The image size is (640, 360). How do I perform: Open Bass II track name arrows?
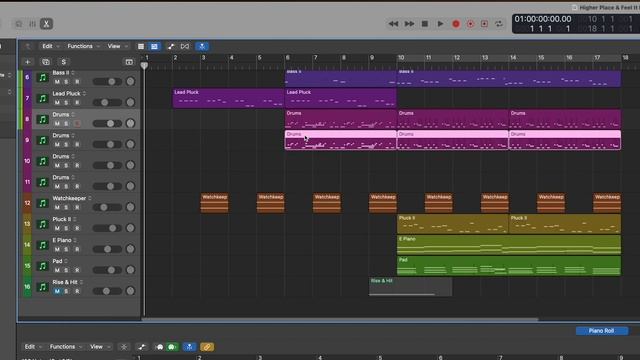[73, 73]
